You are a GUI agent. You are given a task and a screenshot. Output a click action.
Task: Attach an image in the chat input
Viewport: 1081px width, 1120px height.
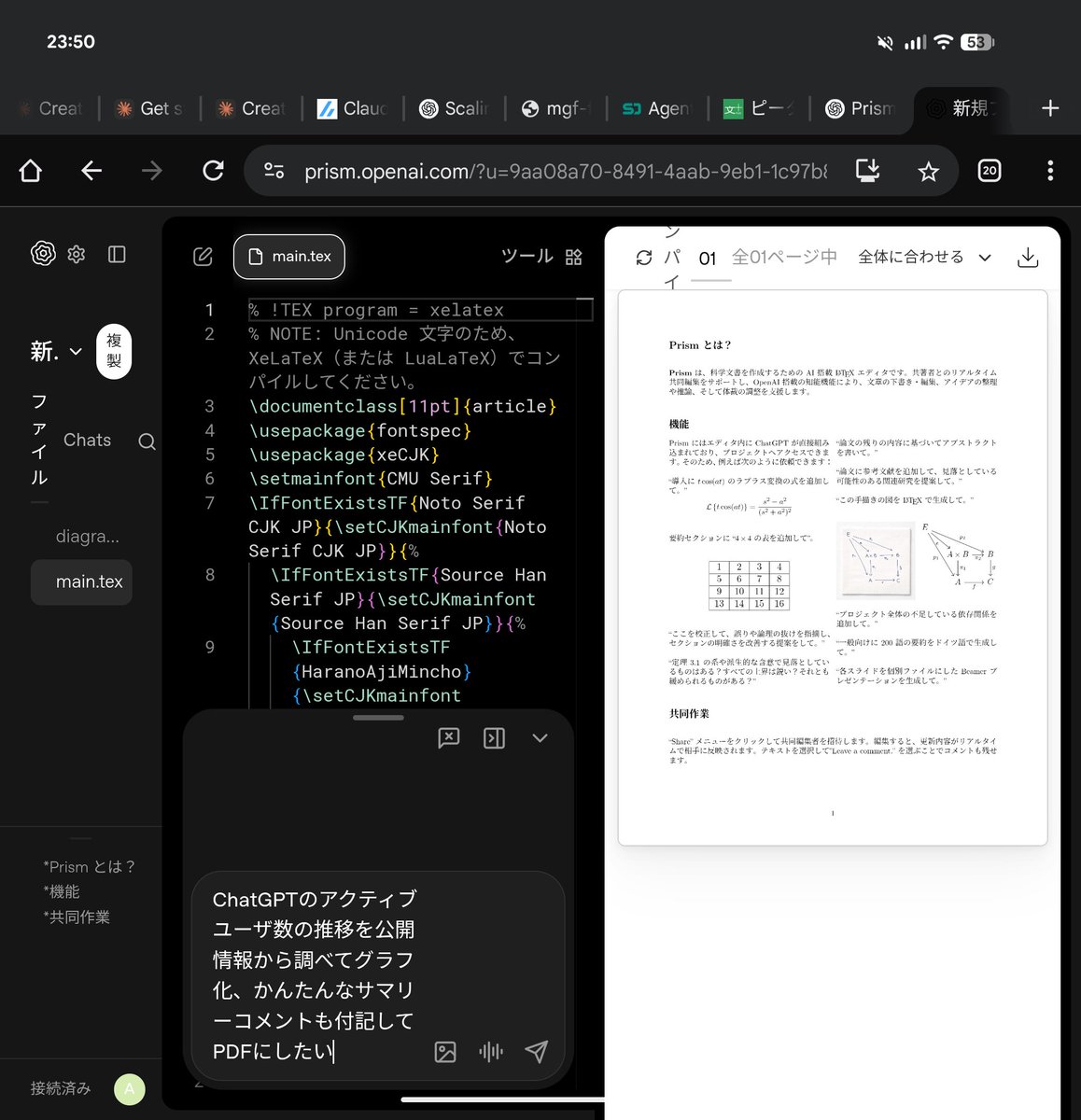pyautogui.click(x=444, y=1052)
